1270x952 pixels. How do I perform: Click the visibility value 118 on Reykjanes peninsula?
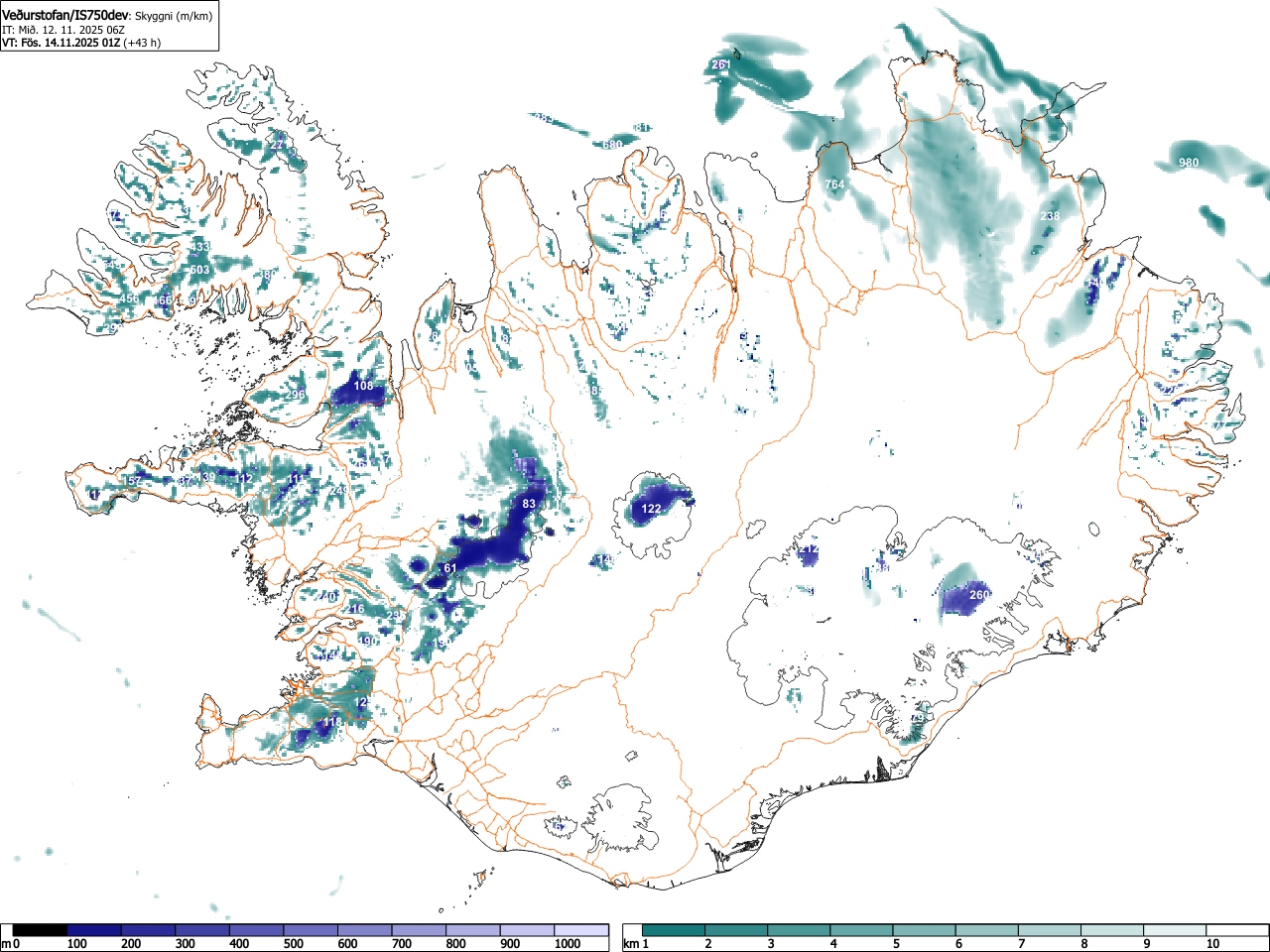pyautogui.click(x=332, y=722)
